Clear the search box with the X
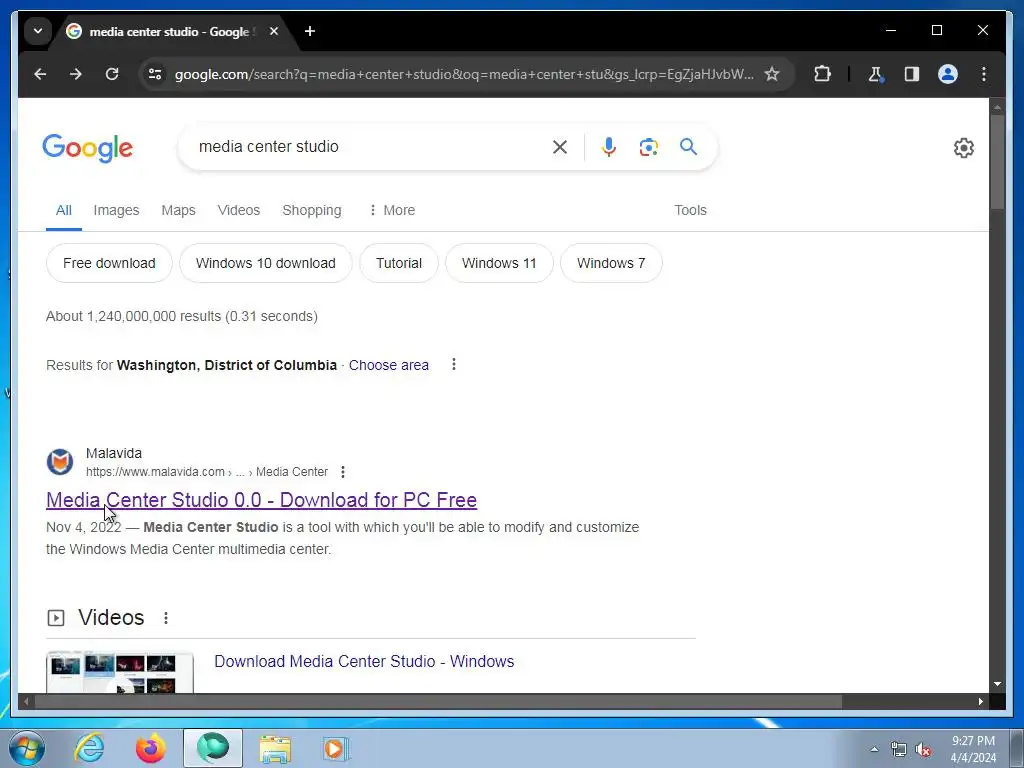 [560, 147]
